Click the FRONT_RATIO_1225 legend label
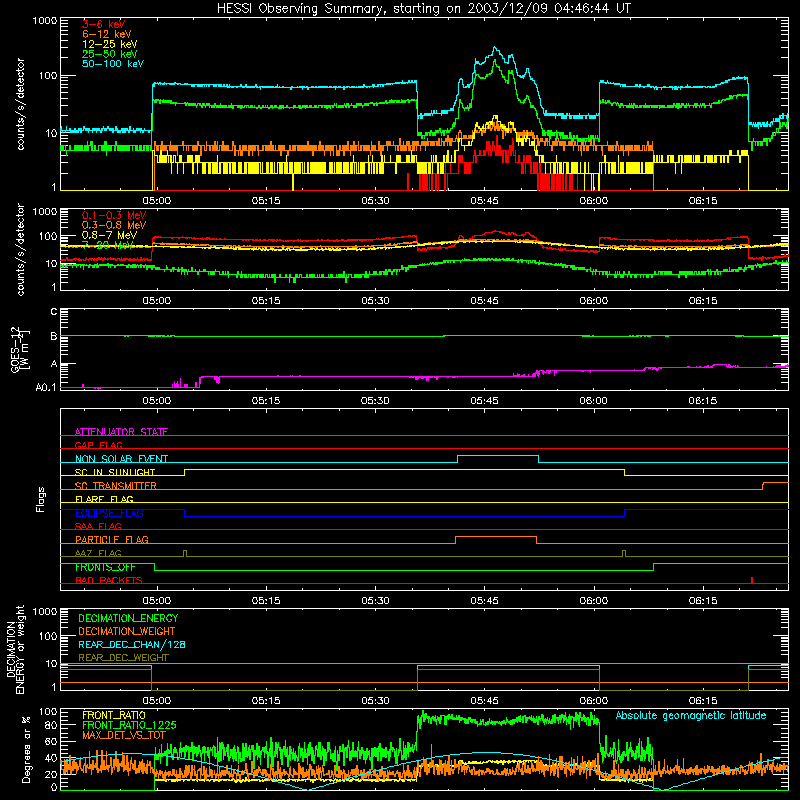800x800 pixels. click(129, 725)
